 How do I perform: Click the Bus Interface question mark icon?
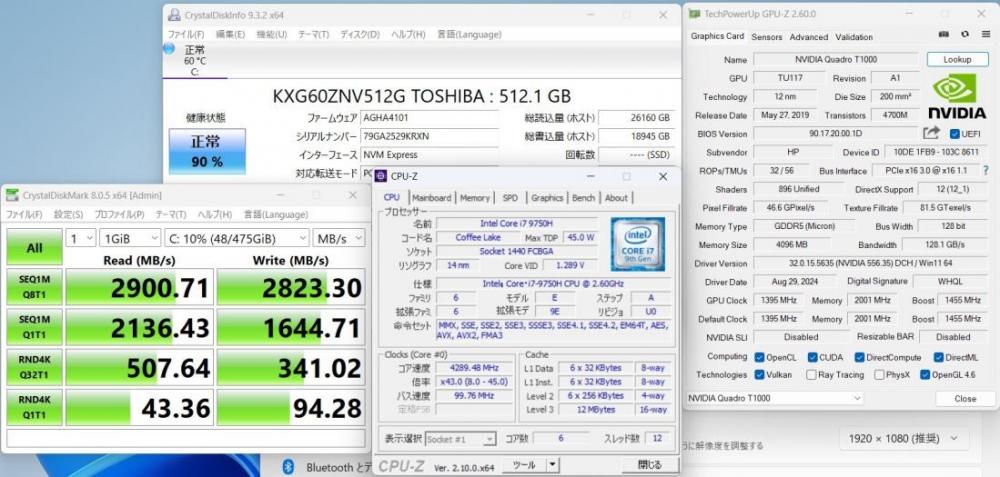pos(985,170)
